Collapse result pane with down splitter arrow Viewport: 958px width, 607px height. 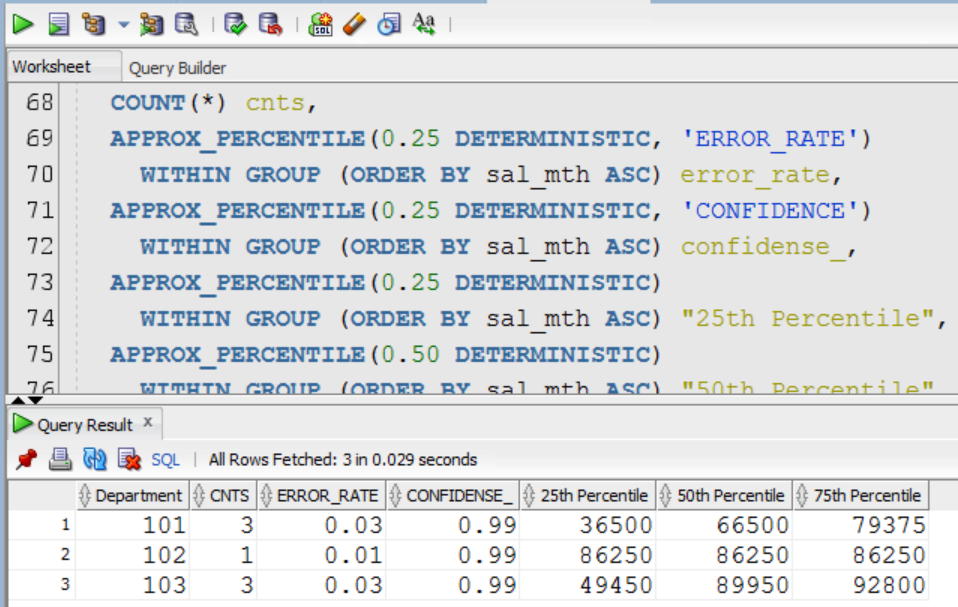[36, 400]
